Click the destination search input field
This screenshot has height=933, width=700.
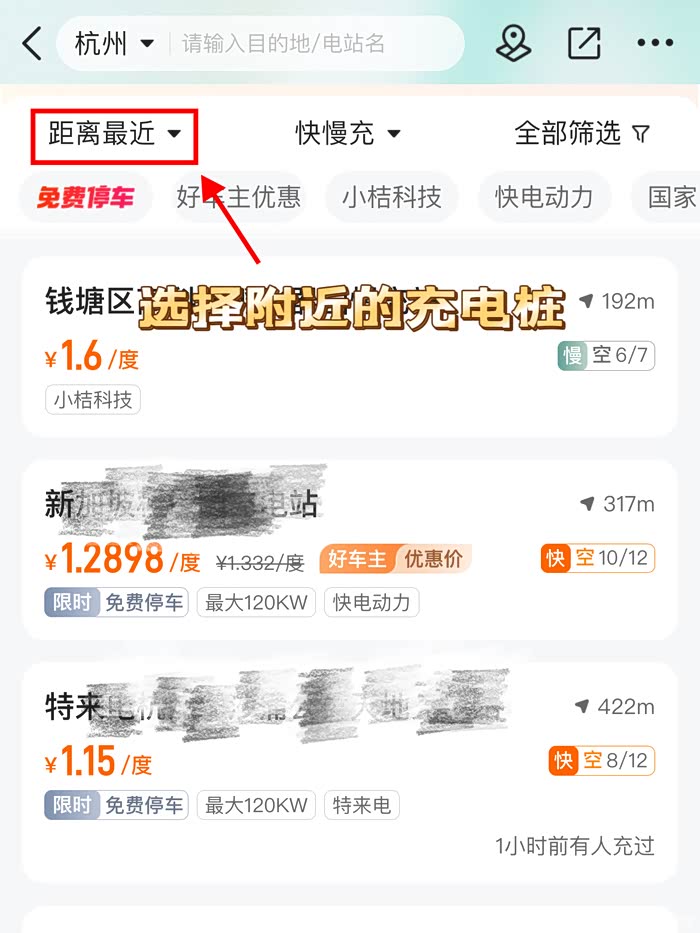[x=315, y=43]
